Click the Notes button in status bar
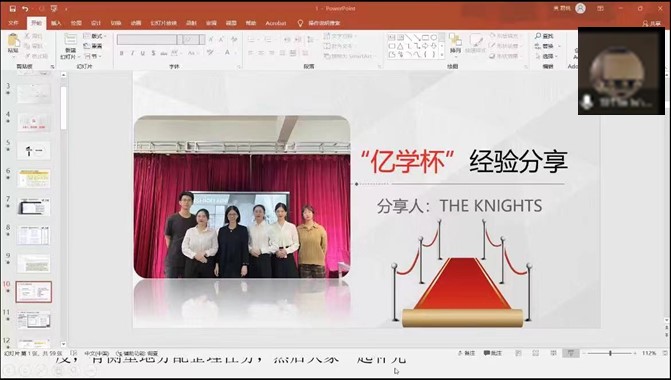The height and width of the screenshot is (380, 671). [x=467, y=353]
